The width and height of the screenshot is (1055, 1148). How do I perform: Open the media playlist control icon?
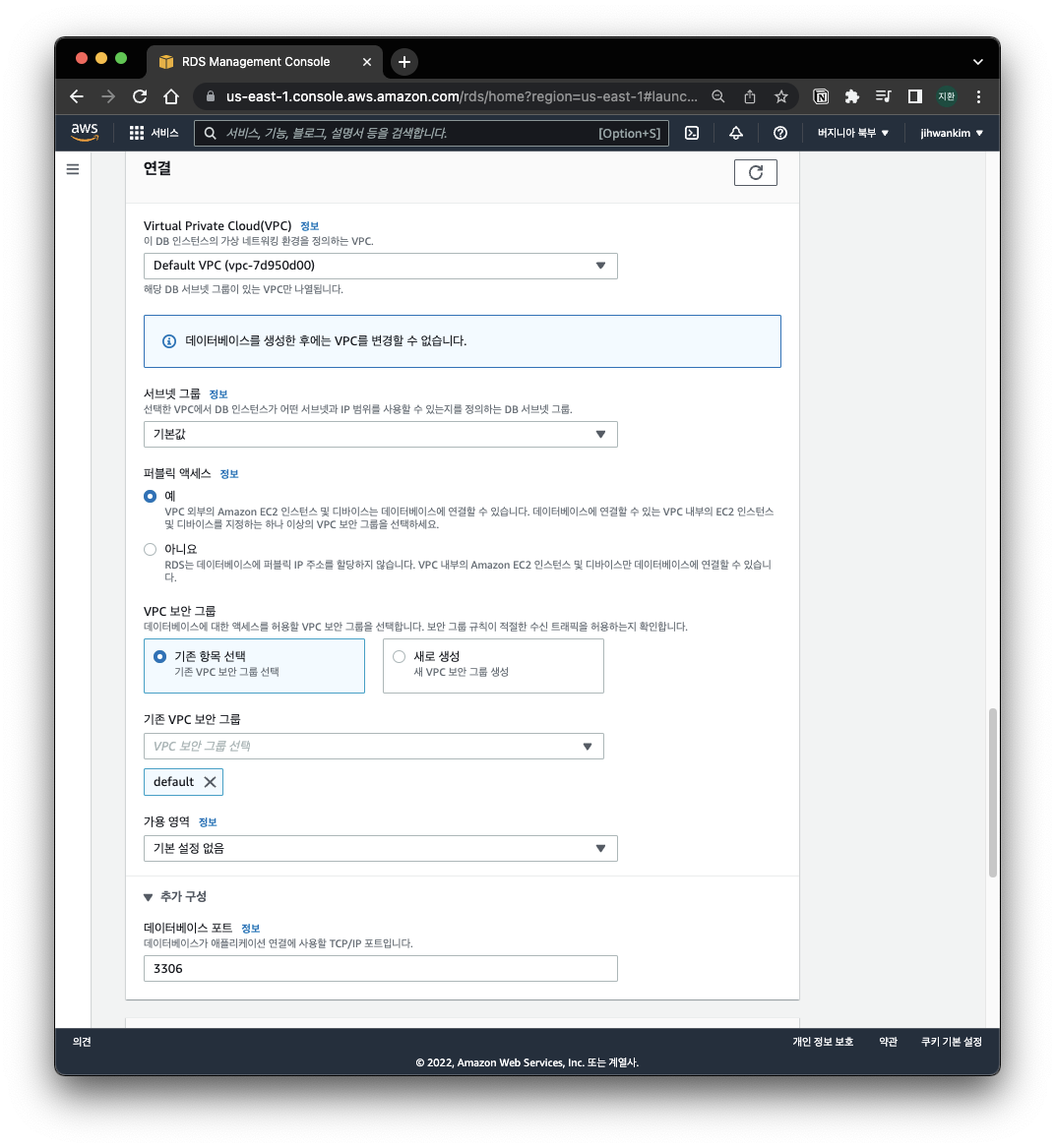tap(883, 96)
